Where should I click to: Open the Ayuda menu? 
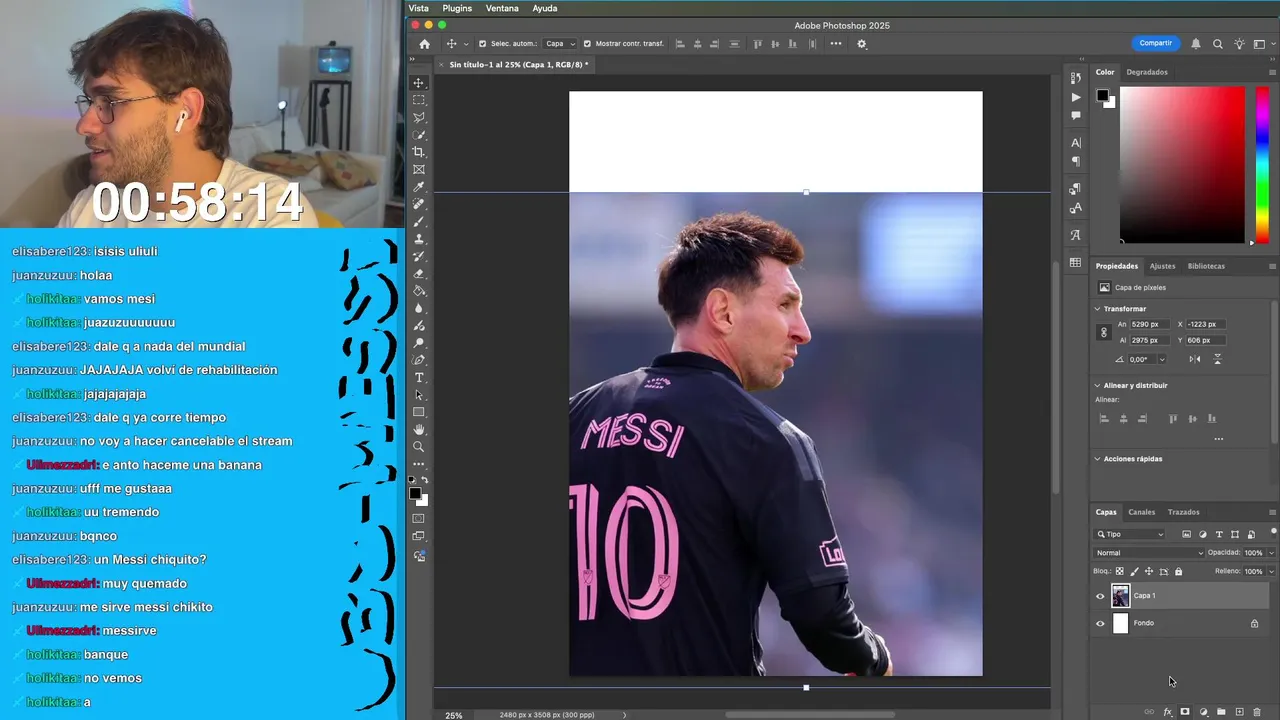point(545,8)
